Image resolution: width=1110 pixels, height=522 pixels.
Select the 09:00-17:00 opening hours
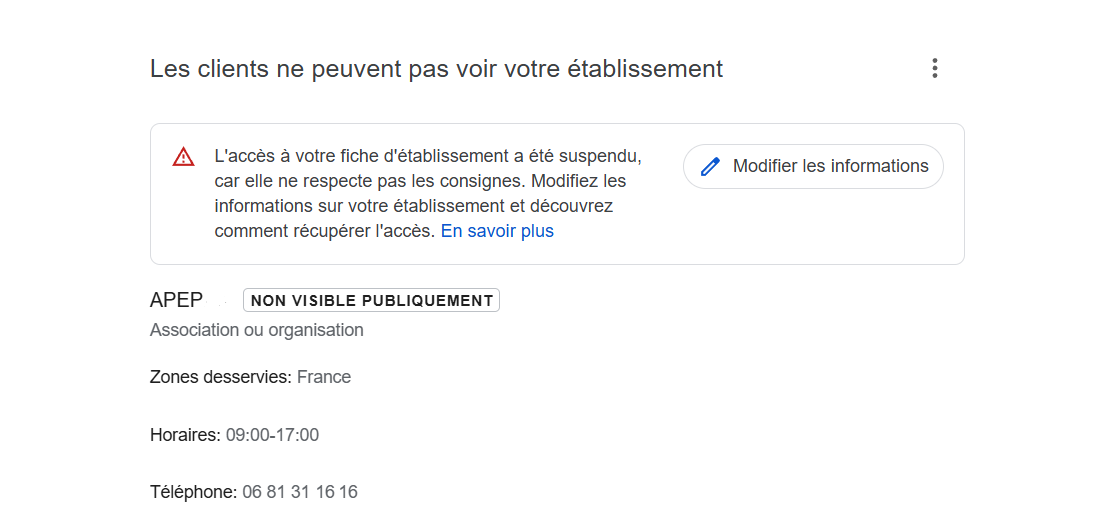click(272, 435)
